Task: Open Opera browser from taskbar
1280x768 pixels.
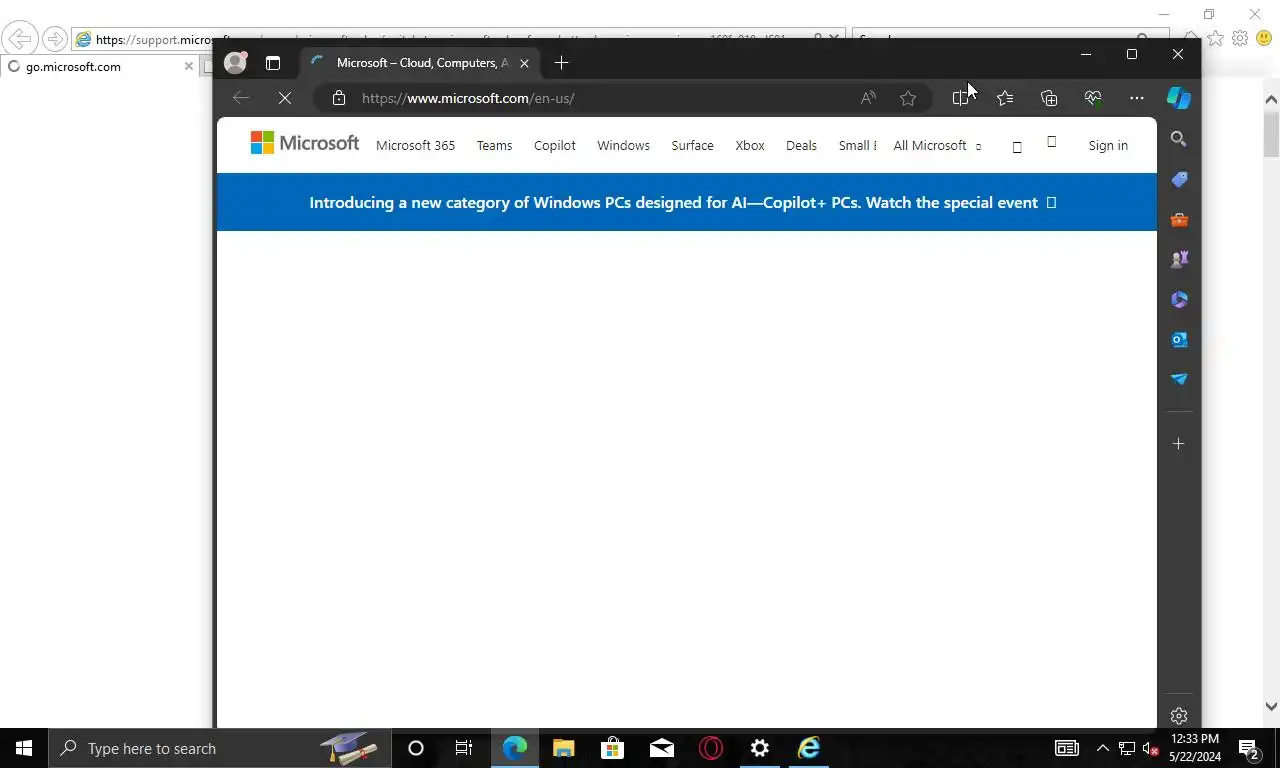Action: (x=711, y=748)
